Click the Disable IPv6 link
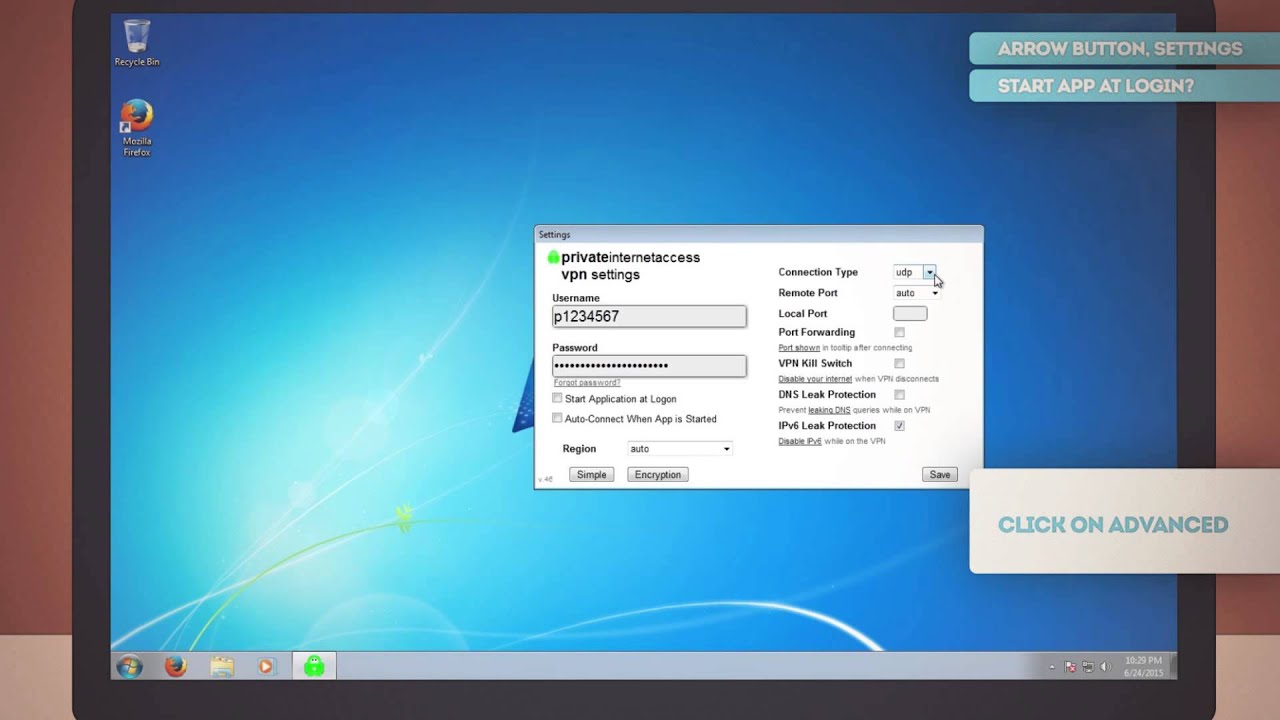Viewport: 1280px width, 720px height. pos(800,441)
